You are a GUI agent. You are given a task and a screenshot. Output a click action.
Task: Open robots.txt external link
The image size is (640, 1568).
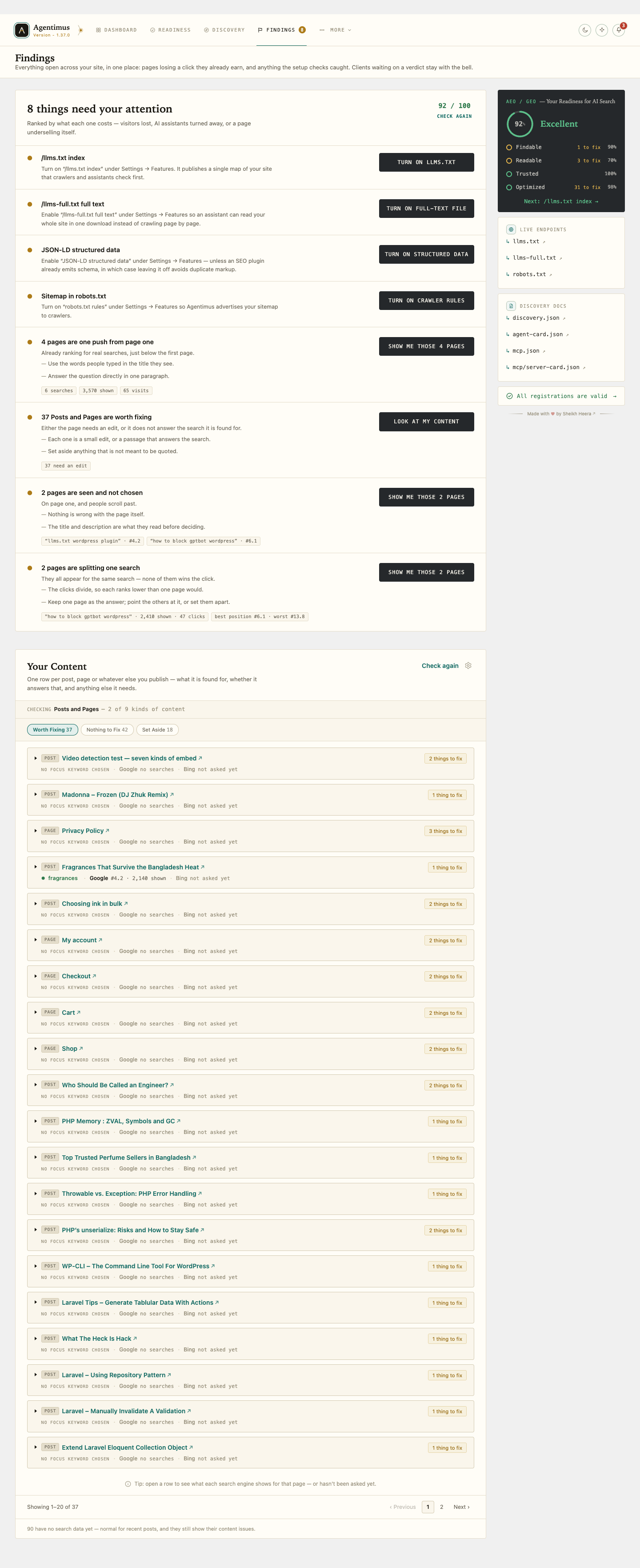coord(532,274)
